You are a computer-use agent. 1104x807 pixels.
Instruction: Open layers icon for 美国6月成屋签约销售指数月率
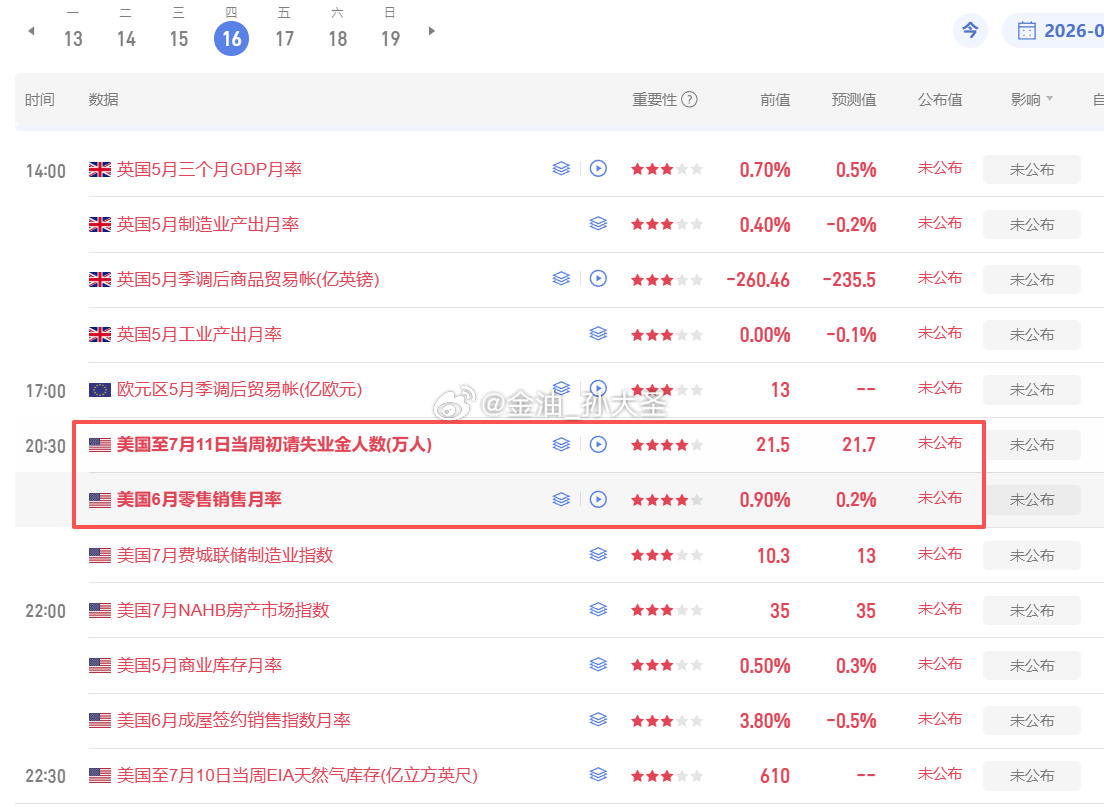click(x=598, y=720)
